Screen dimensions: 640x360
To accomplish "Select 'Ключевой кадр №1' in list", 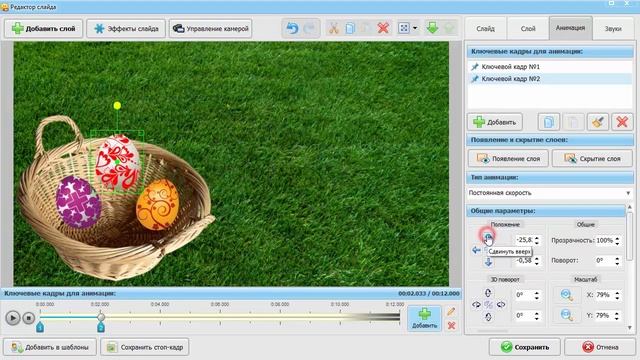I will click(550, 66).
